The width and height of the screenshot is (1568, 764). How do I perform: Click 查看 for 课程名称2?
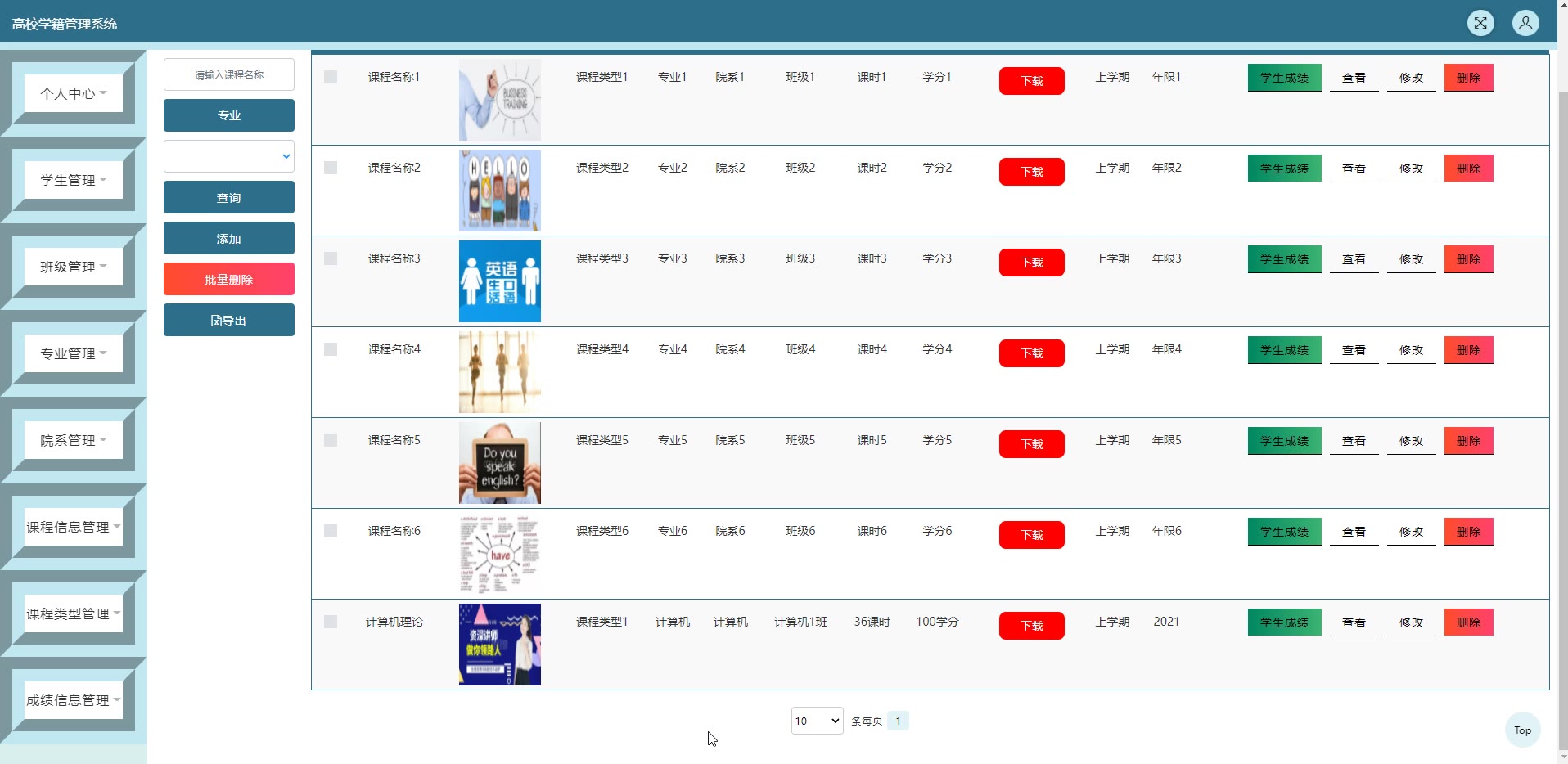pos(1354,169)
